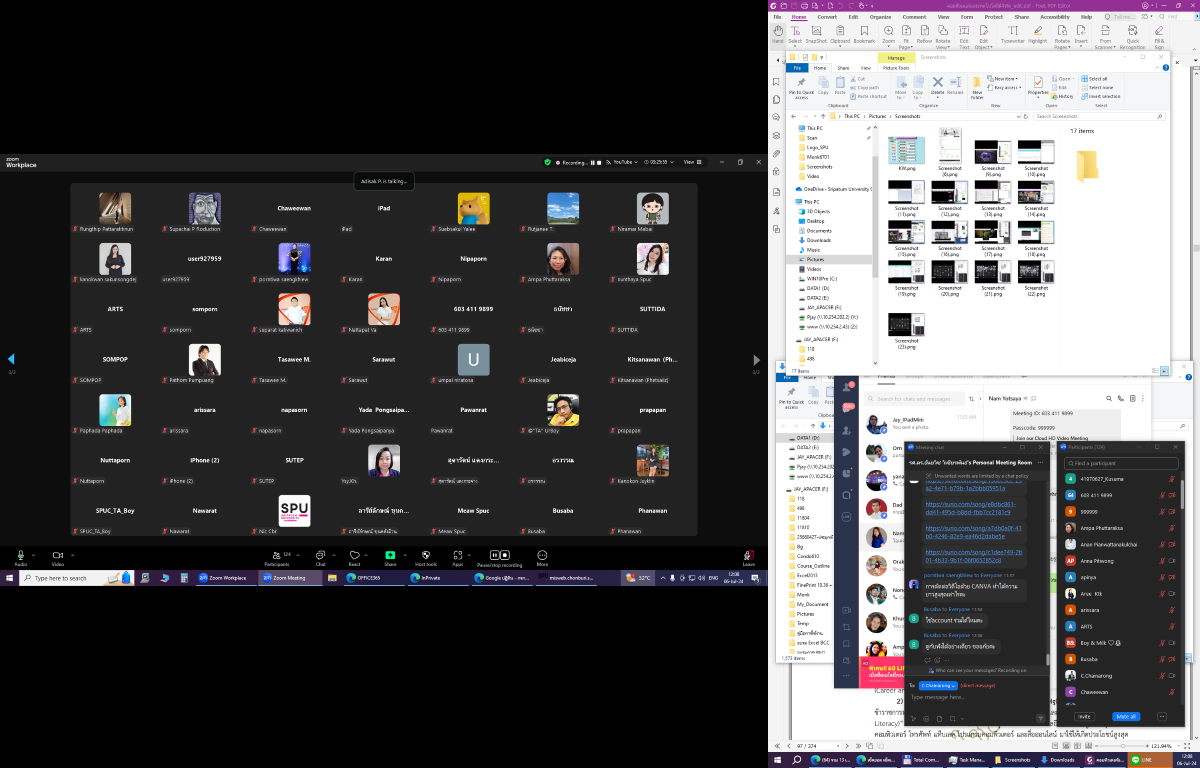
Task: Open the Picture Tools tab in File Explorer
Action: (896, 68)
